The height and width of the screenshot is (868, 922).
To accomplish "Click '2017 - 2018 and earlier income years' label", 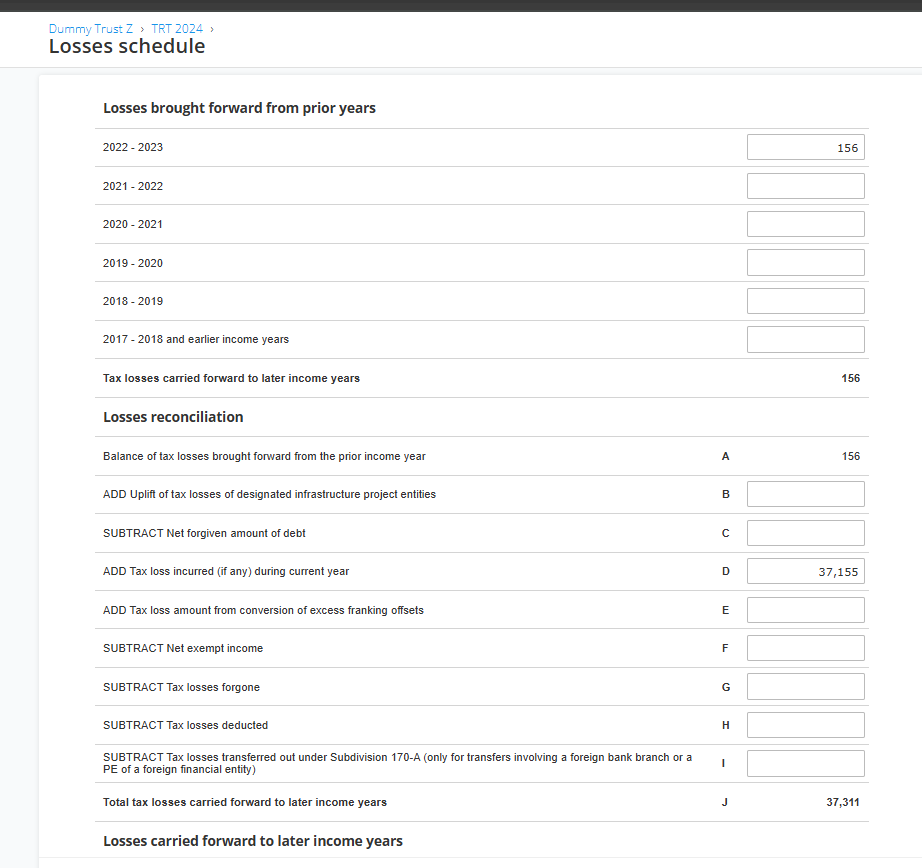I will coord(196,339).
